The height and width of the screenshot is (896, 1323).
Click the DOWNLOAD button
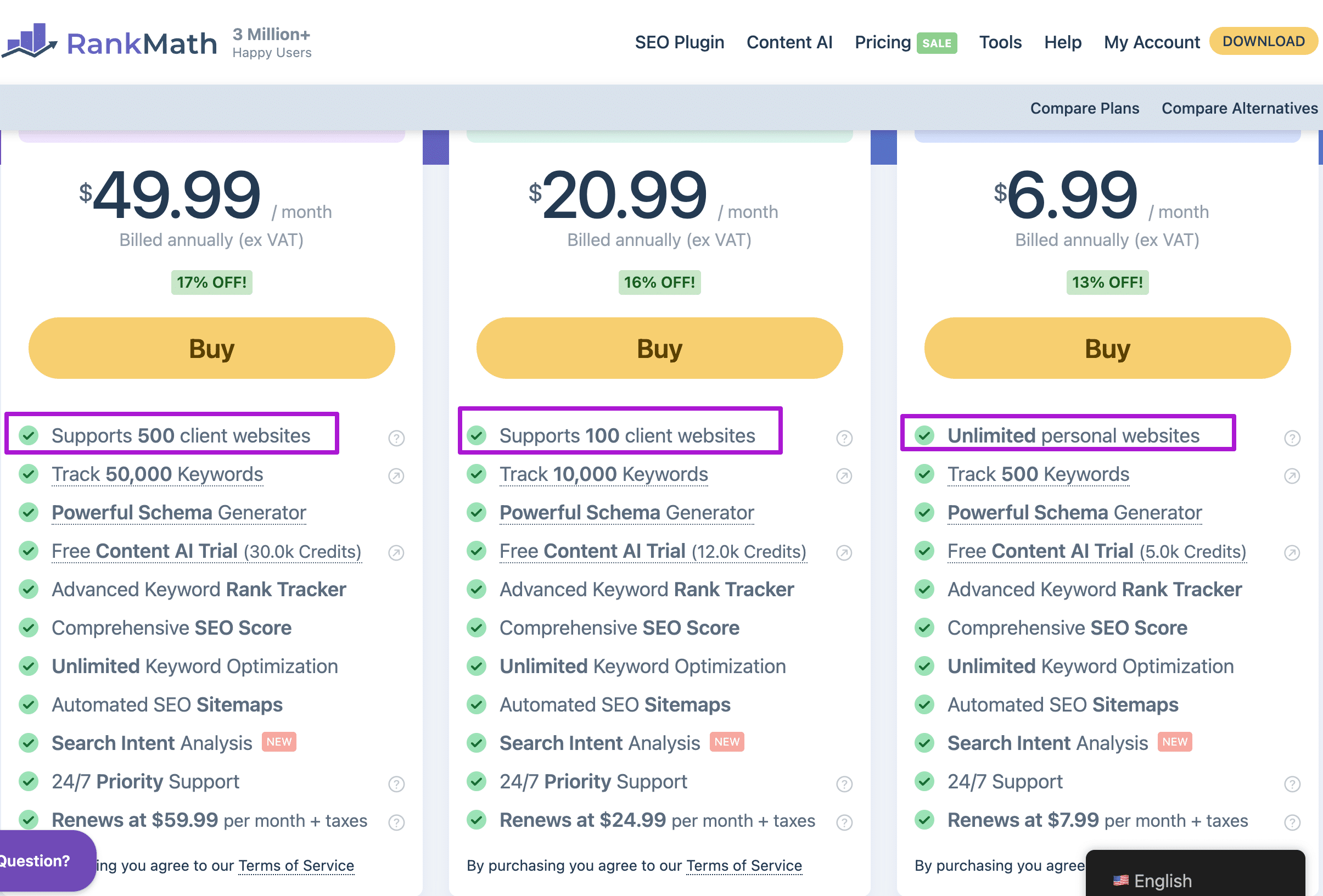pyautogui.click(x=1263, y=41)
